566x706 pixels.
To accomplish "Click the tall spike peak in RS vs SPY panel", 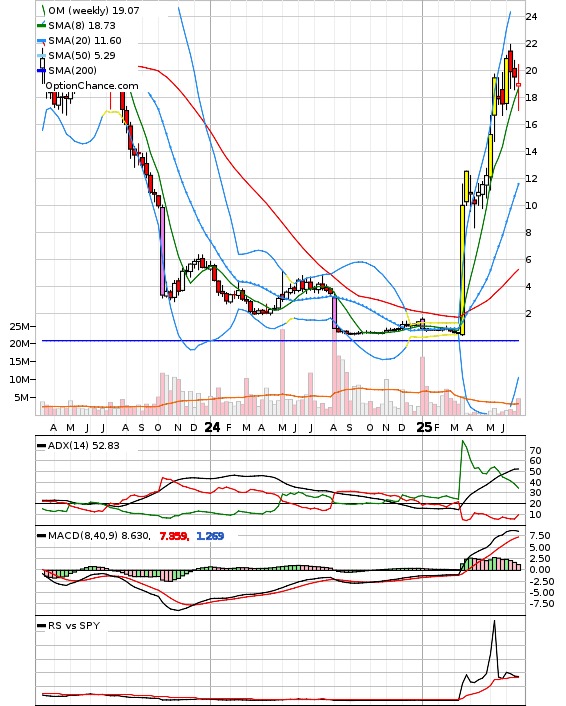I will point(494,622).
